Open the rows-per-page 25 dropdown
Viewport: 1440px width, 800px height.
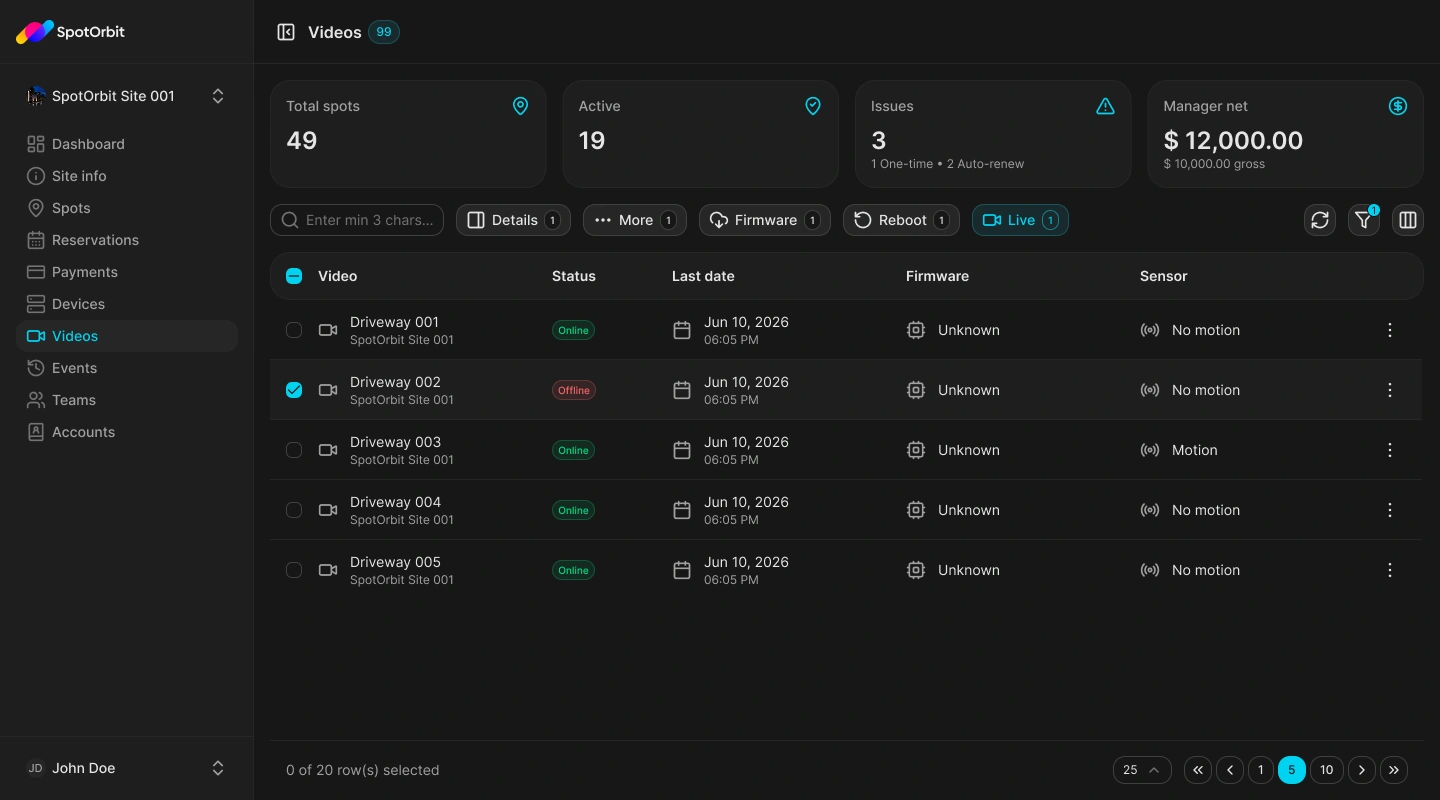1142,770
